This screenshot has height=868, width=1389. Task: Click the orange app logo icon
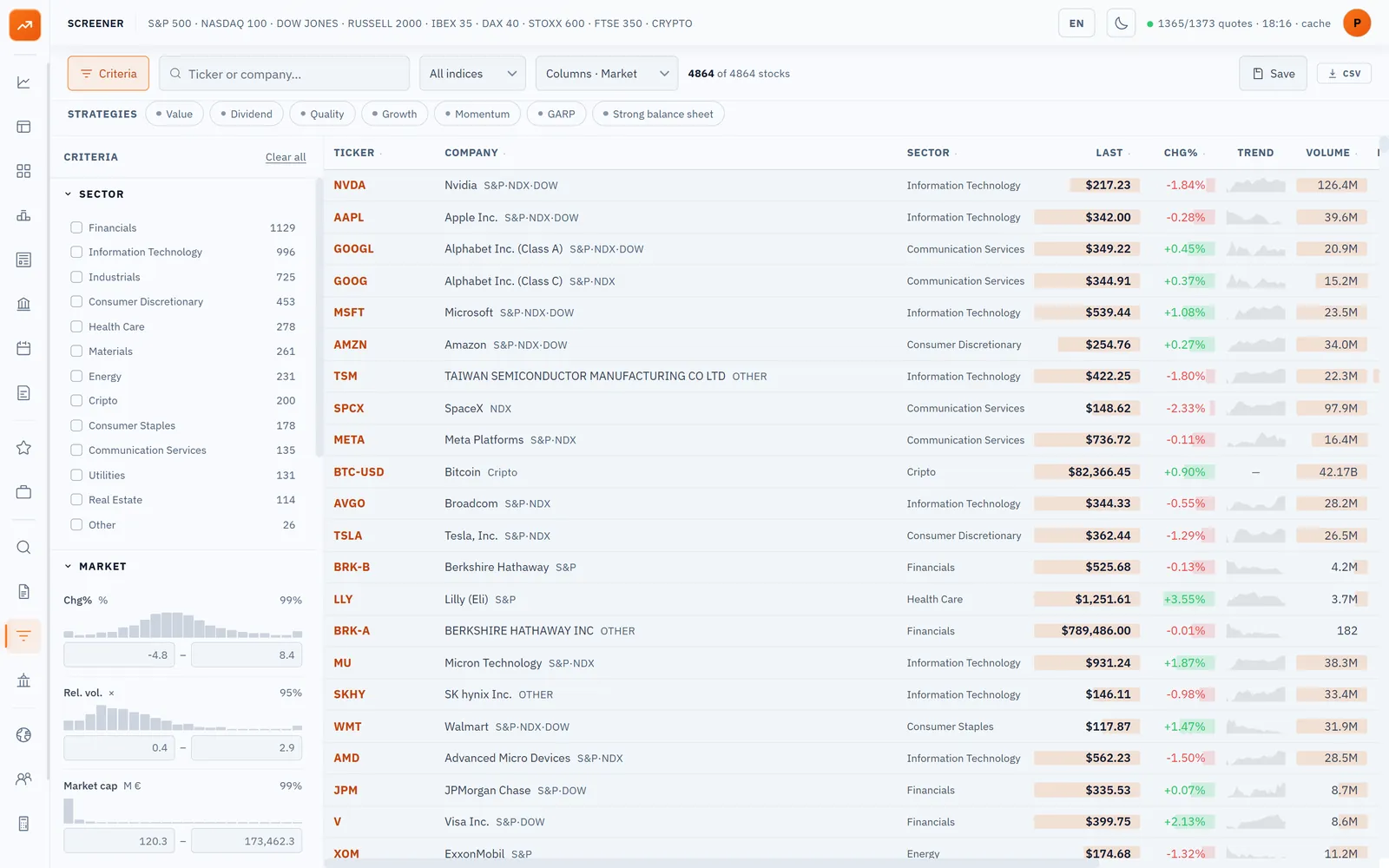(x=24, y=24)
